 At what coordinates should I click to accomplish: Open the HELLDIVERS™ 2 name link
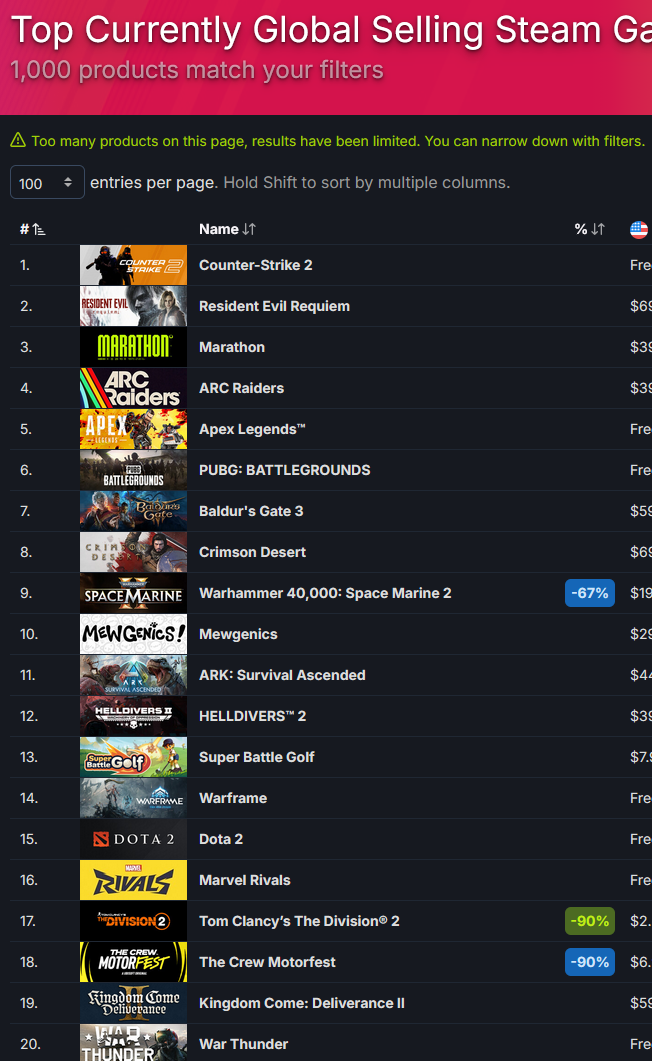[252, 716]
